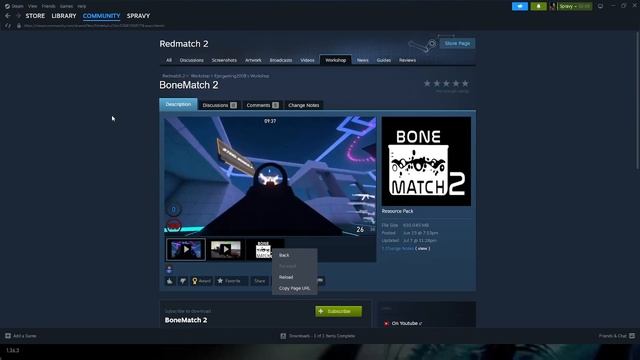Select the Discussions hub tab
640x360 pixels.
click(191, 60)
